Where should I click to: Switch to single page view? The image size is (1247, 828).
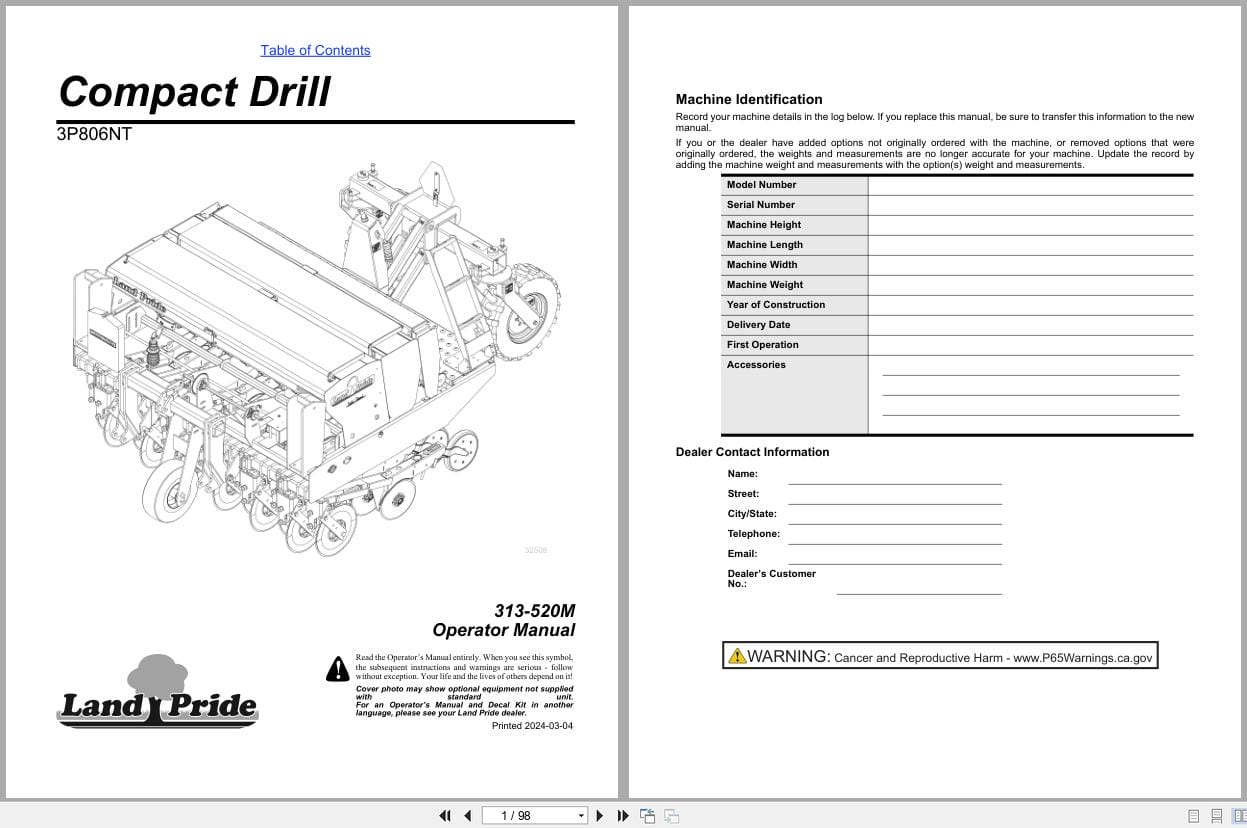pyautogui.click(x=1193, y=816)
